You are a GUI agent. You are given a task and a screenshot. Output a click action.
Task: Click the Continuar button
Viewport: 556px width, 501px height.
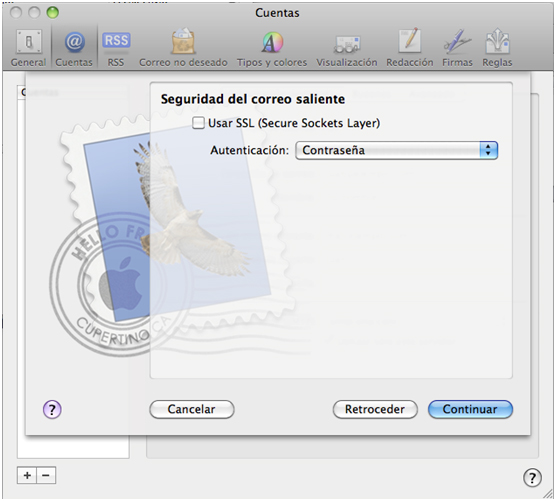coord(470,410)
